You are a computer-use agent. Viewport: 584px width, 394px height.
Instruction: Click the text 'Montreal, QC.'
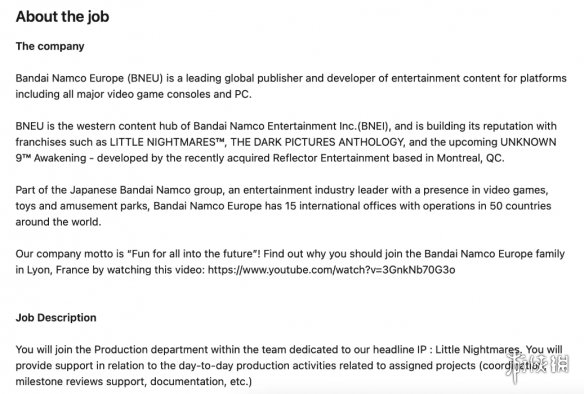tap(470, 158)
